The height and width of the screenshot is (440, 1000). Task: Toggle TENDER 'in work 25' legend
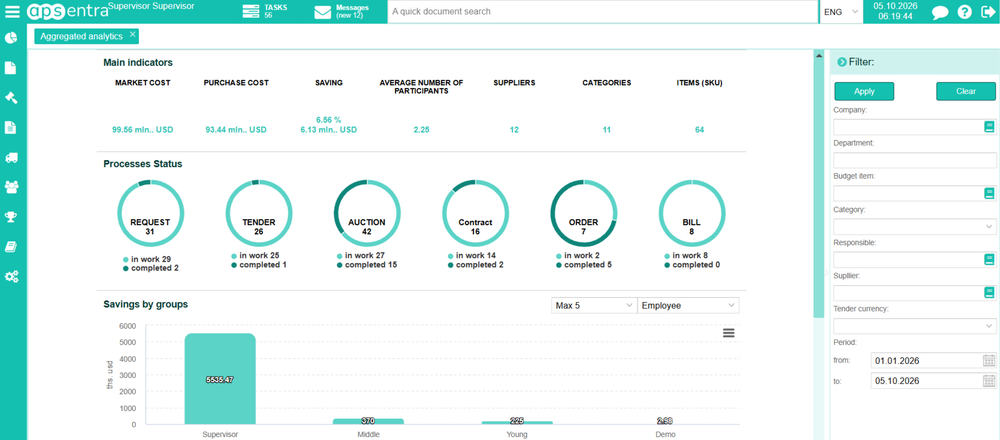pyautogui.click(x=255, y=256)
